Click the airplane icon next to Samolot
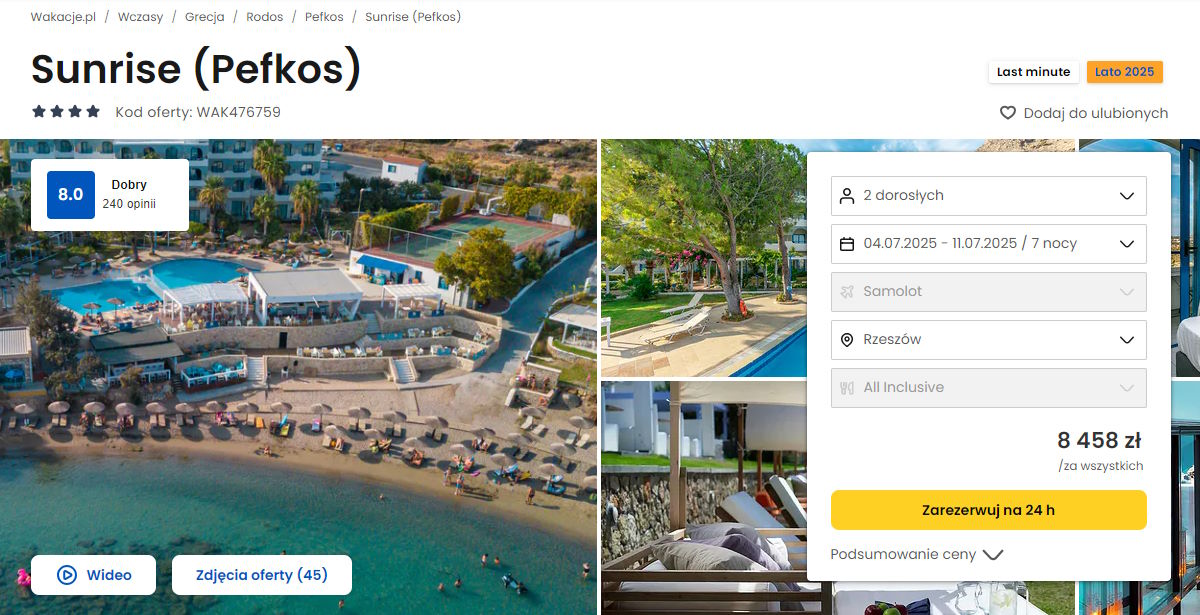 847,291
